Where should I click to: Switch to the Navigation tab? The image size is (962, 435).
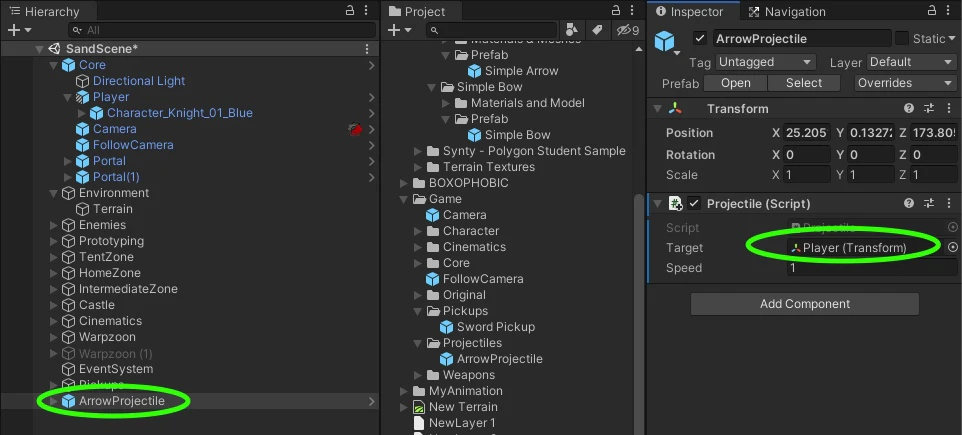[788, 12]
